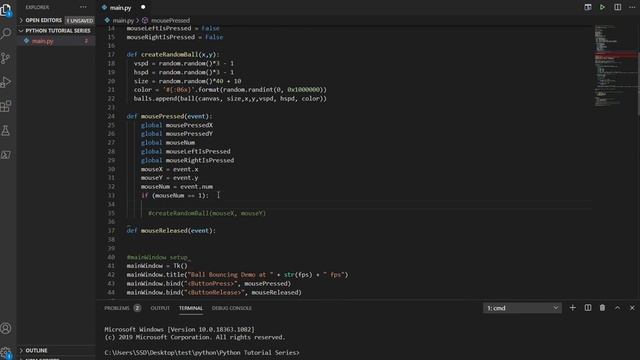640x360 pixels.
Task: Click main.py in the breadcrumb
Action: [123, 20]
